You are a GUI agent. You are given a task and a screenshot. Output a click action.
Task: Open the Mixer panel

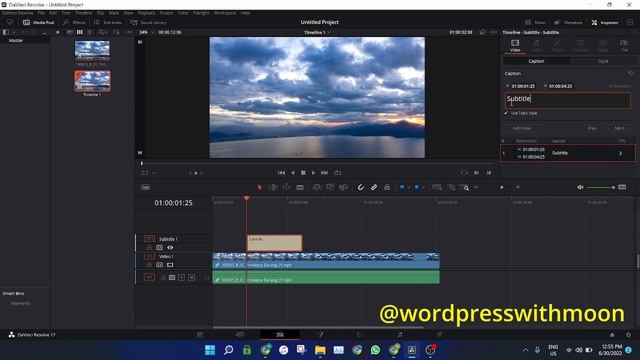pos(535,22)
